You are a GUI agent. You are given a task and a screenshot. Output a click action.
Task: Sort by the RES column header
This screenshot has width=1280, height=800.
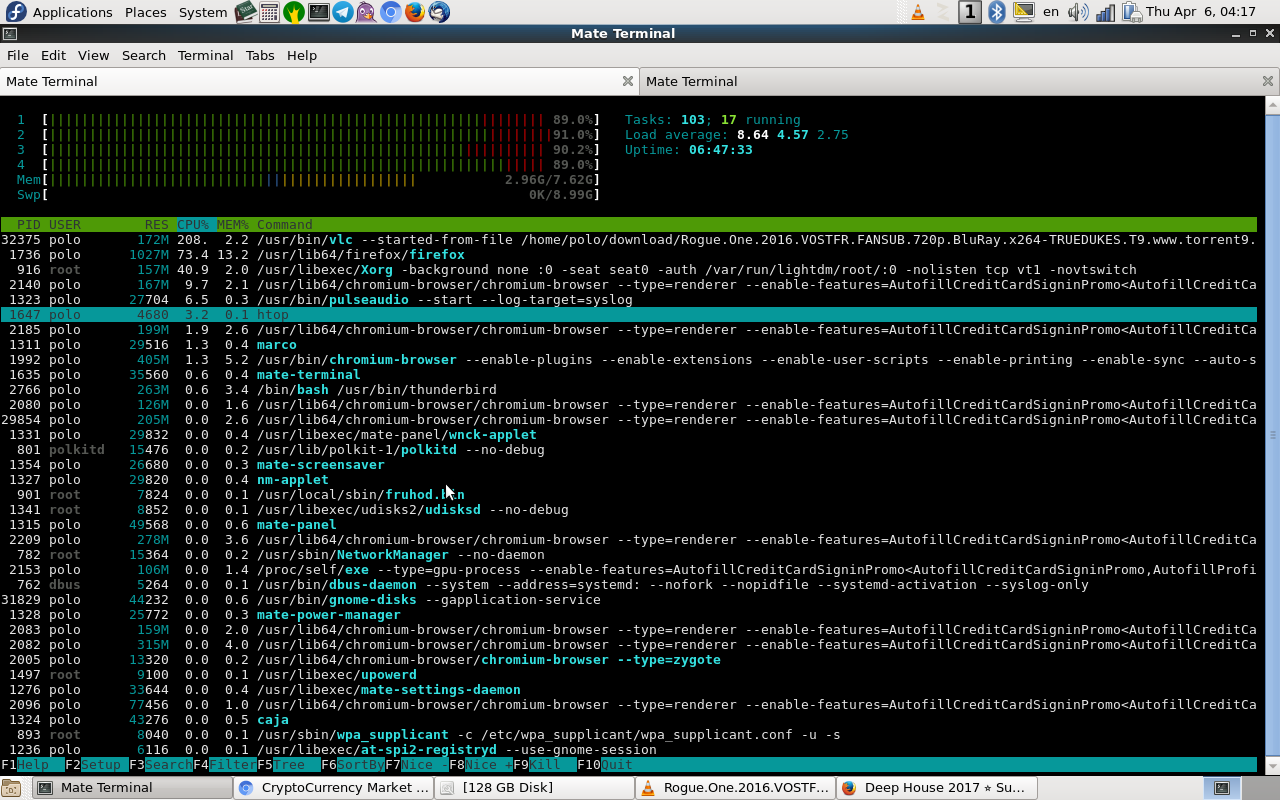[x=157, y=225]
